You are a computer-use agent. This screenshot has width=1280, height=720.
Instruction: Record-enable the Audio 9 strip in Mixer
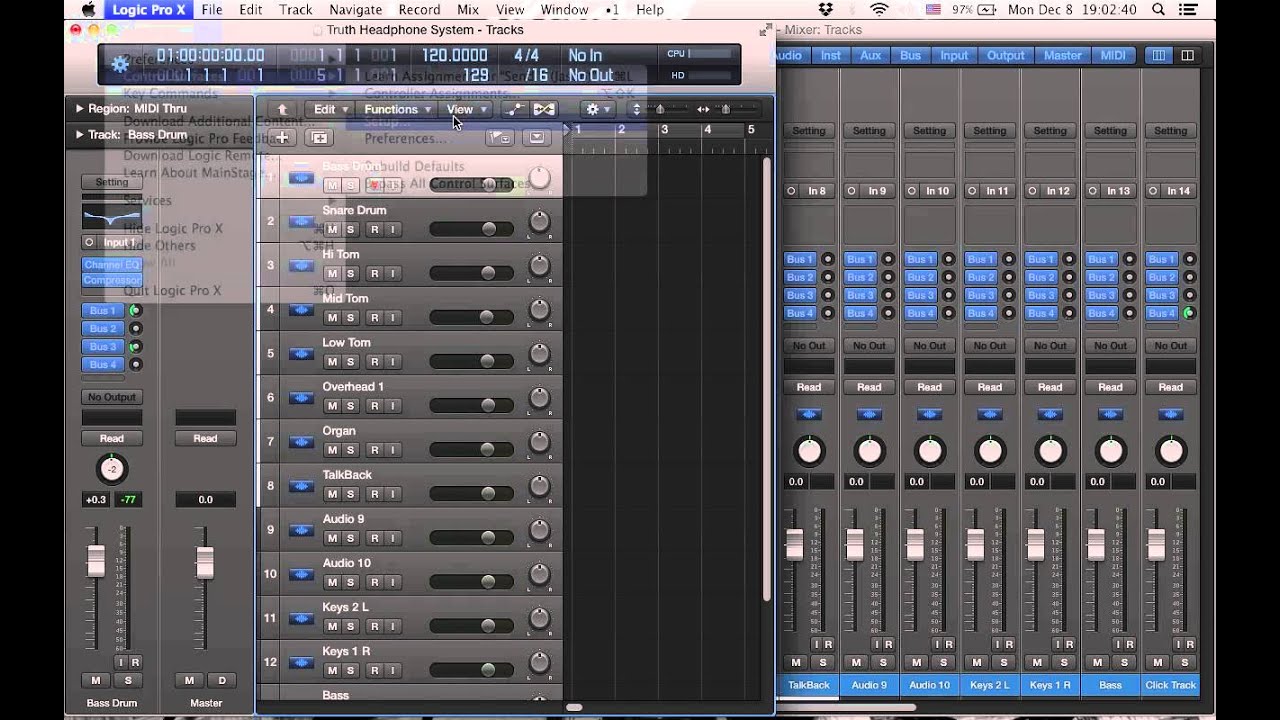point(889,644)
